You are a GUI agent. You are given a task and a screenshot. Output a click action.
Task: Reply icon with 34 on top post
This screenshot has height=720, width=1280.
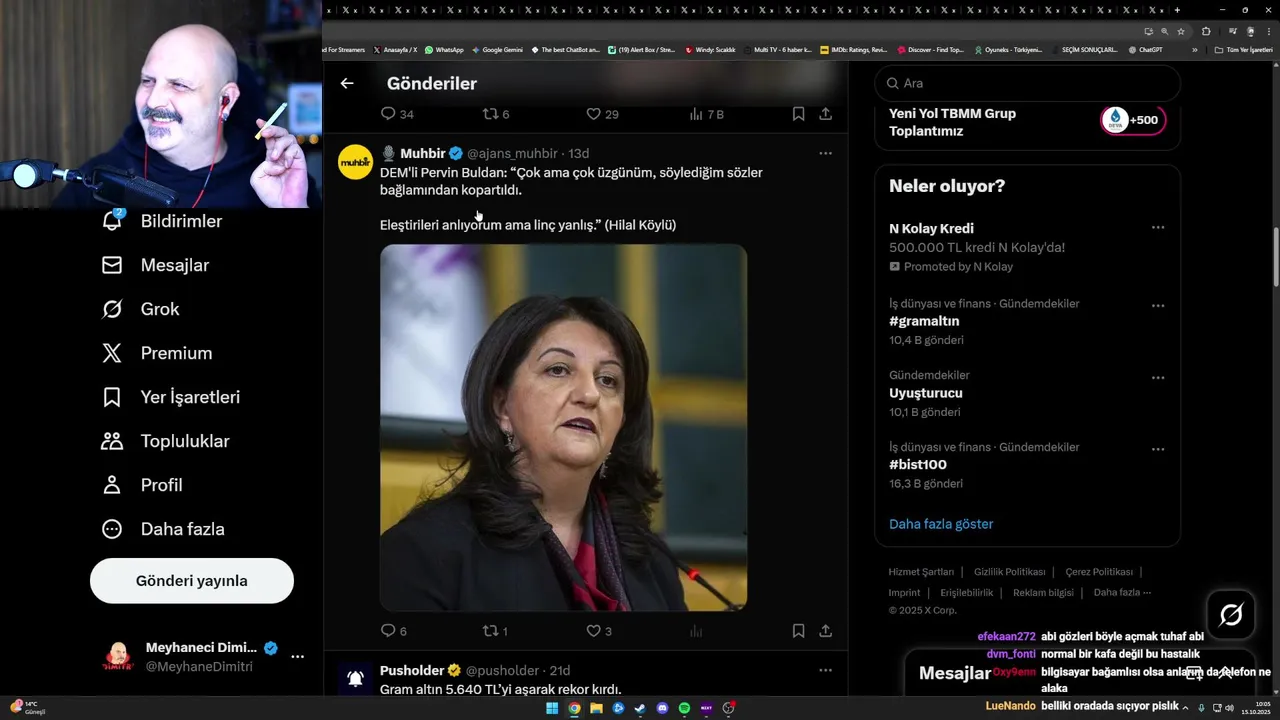coord(397,114)
